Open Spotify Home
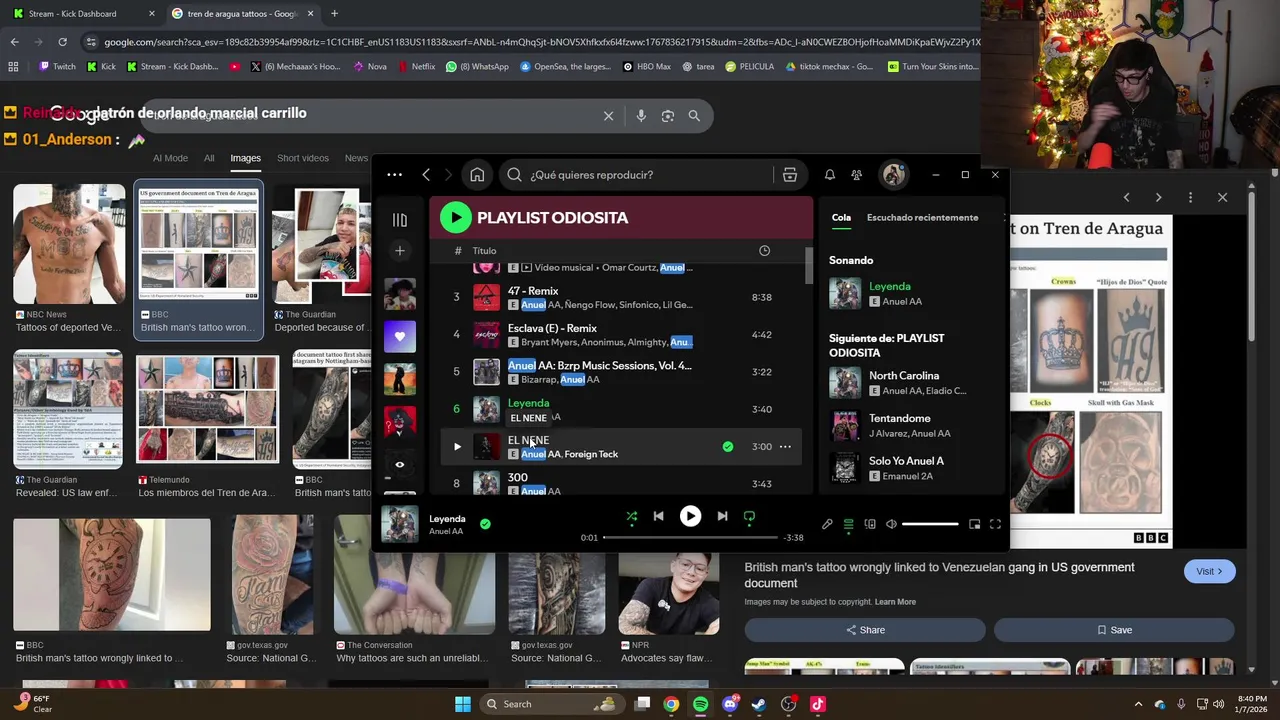The width and height of the screenshot is (1280, 720). pos(477,175)
